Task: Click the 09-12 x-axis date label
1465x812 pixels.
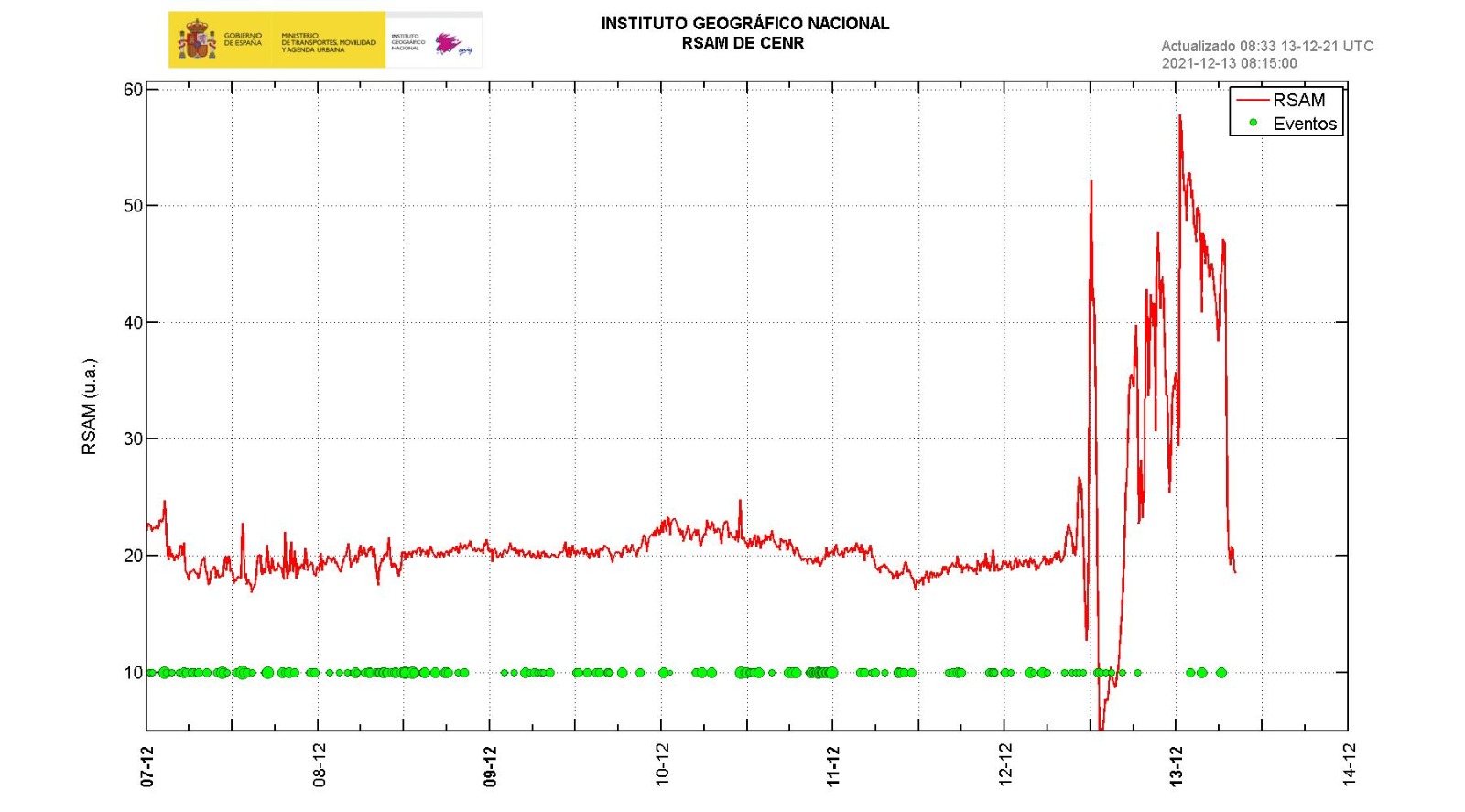Action: (490, 765)
